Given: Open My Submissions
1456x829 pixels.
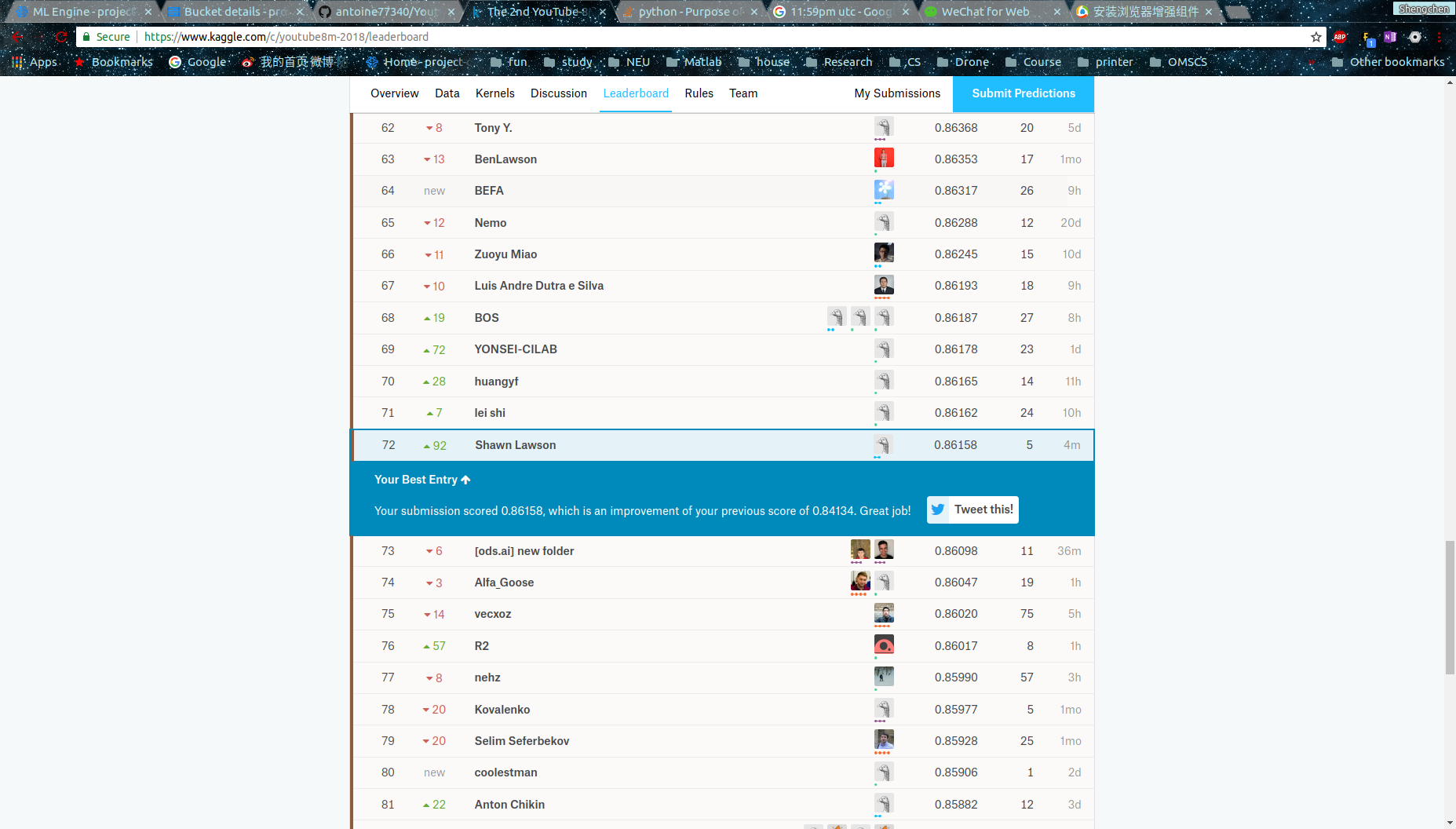Looking at the screenshot, I should click(897, 93).
